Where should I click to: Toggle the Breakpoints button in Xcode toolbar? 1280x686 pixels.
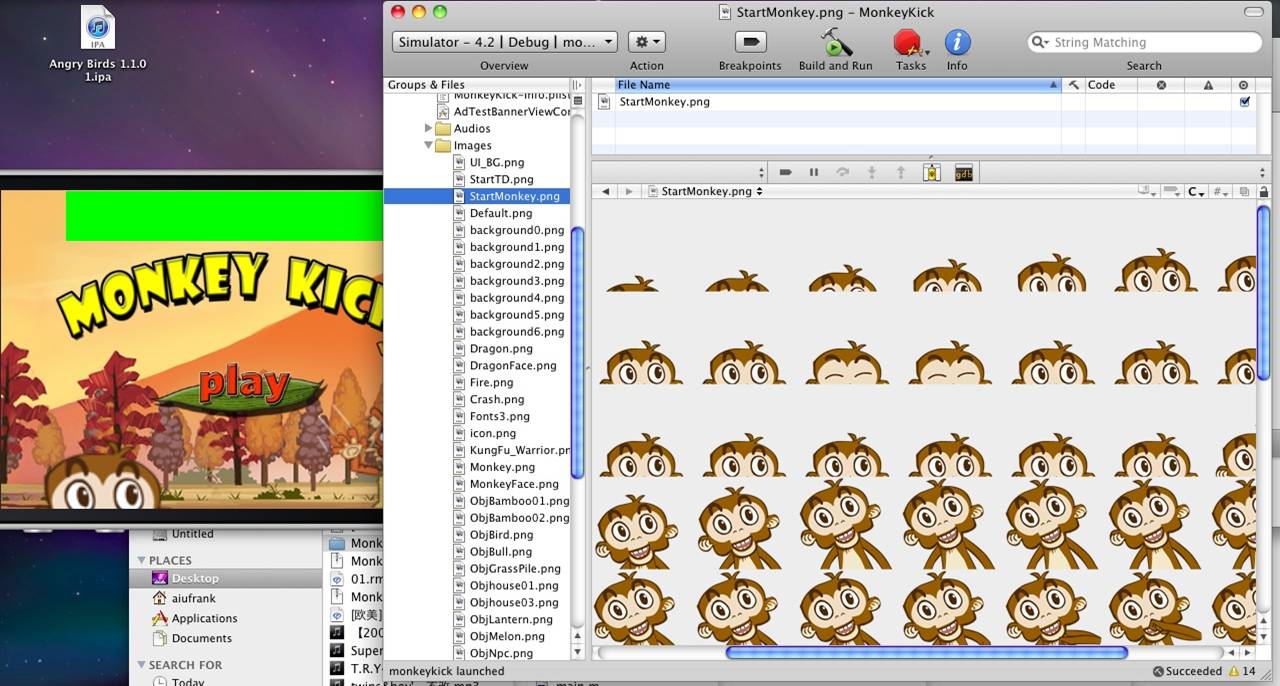(x=750, y=42)
